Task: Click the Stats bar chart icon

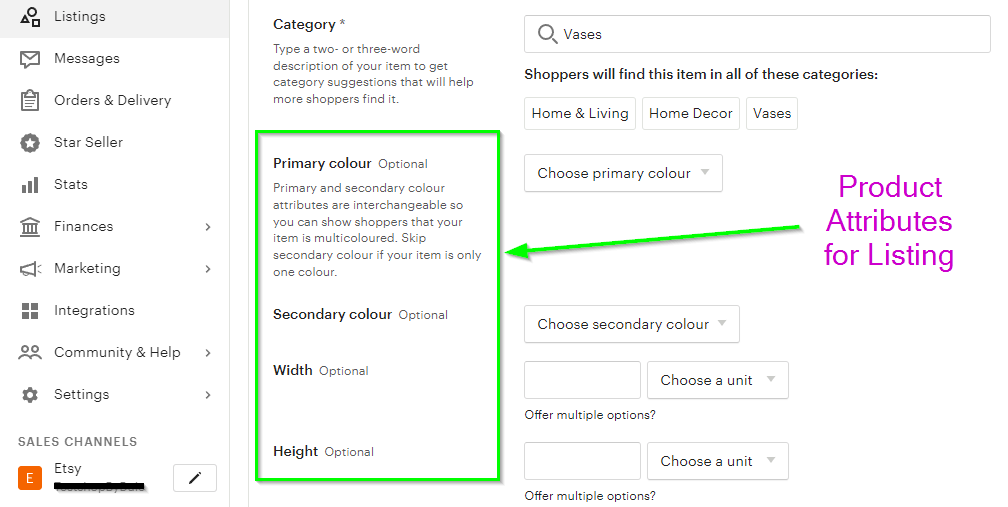Action: [30, 185]
